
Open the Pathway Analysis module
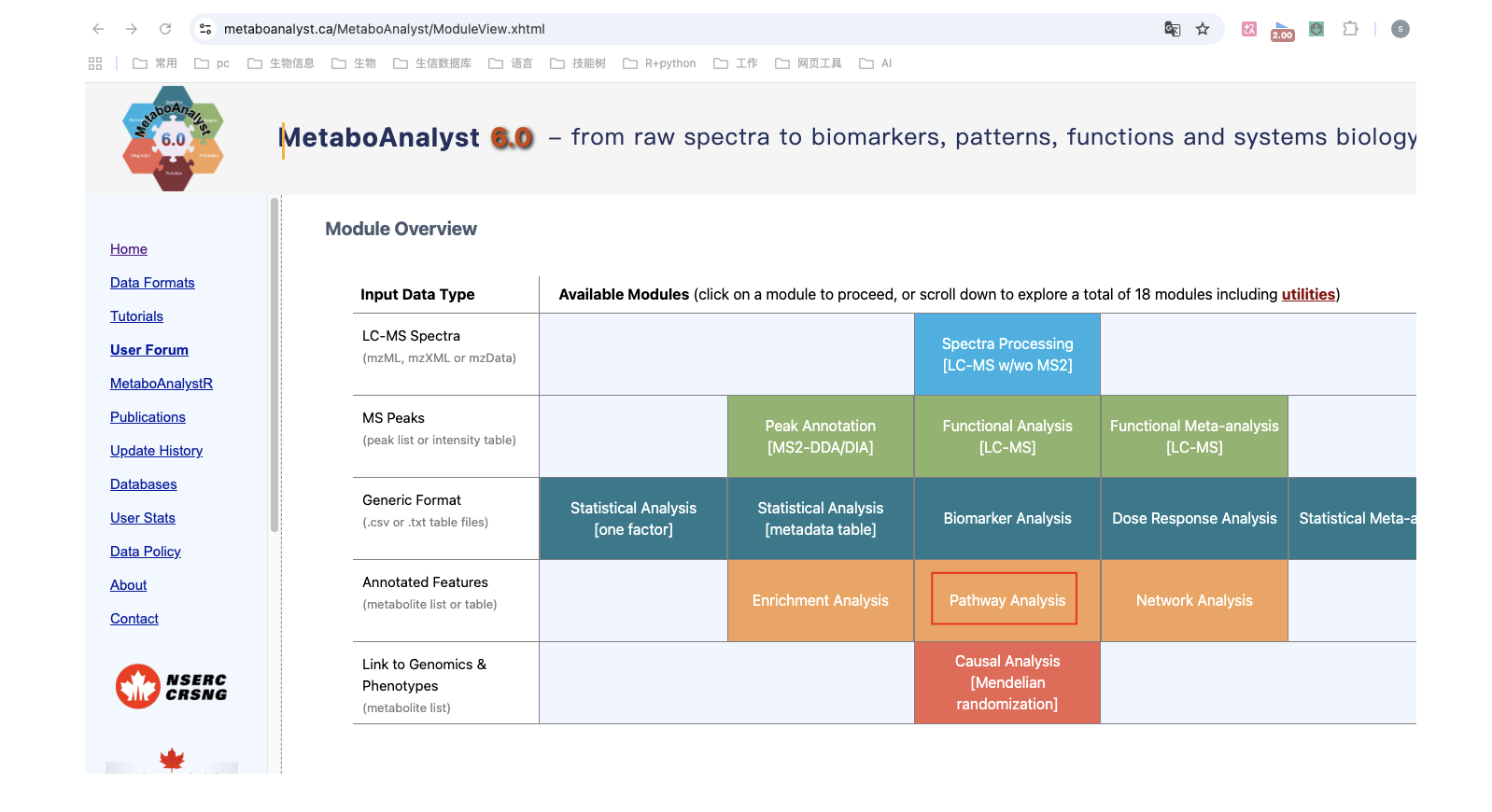pyautogui.click(x=1007, y=601)
